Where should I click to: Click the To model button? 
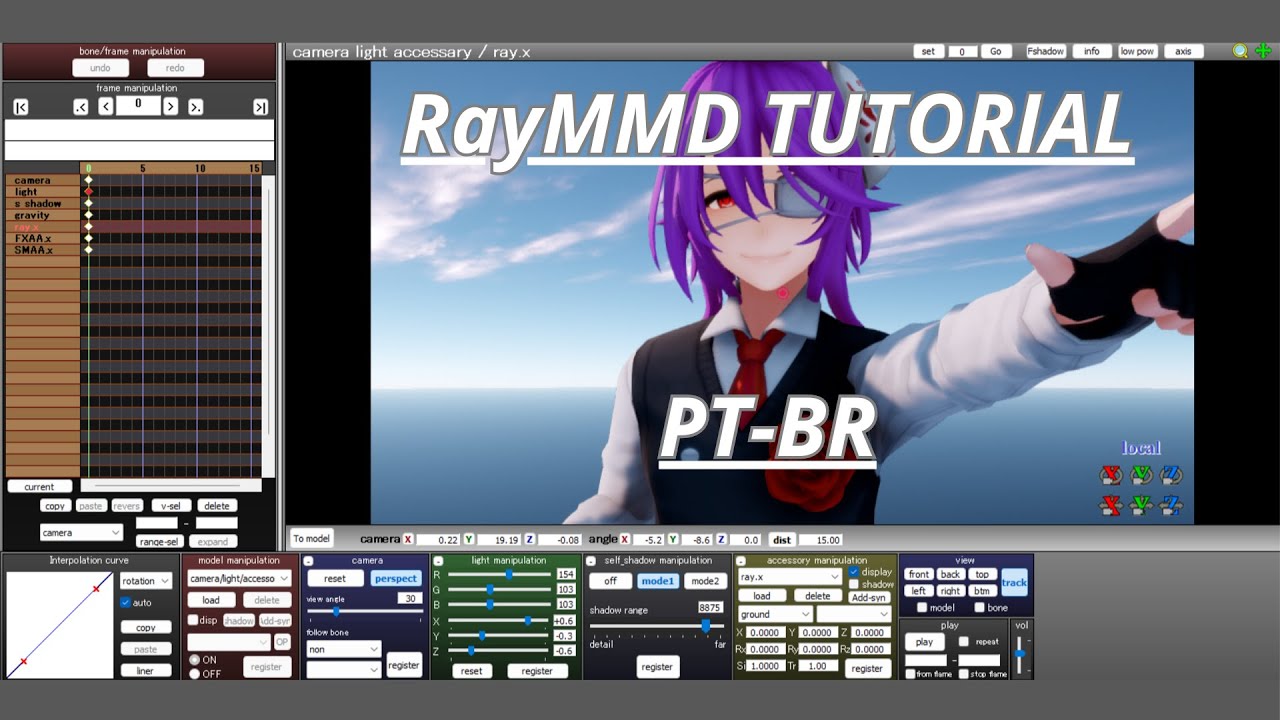click(x=311, y=538)
